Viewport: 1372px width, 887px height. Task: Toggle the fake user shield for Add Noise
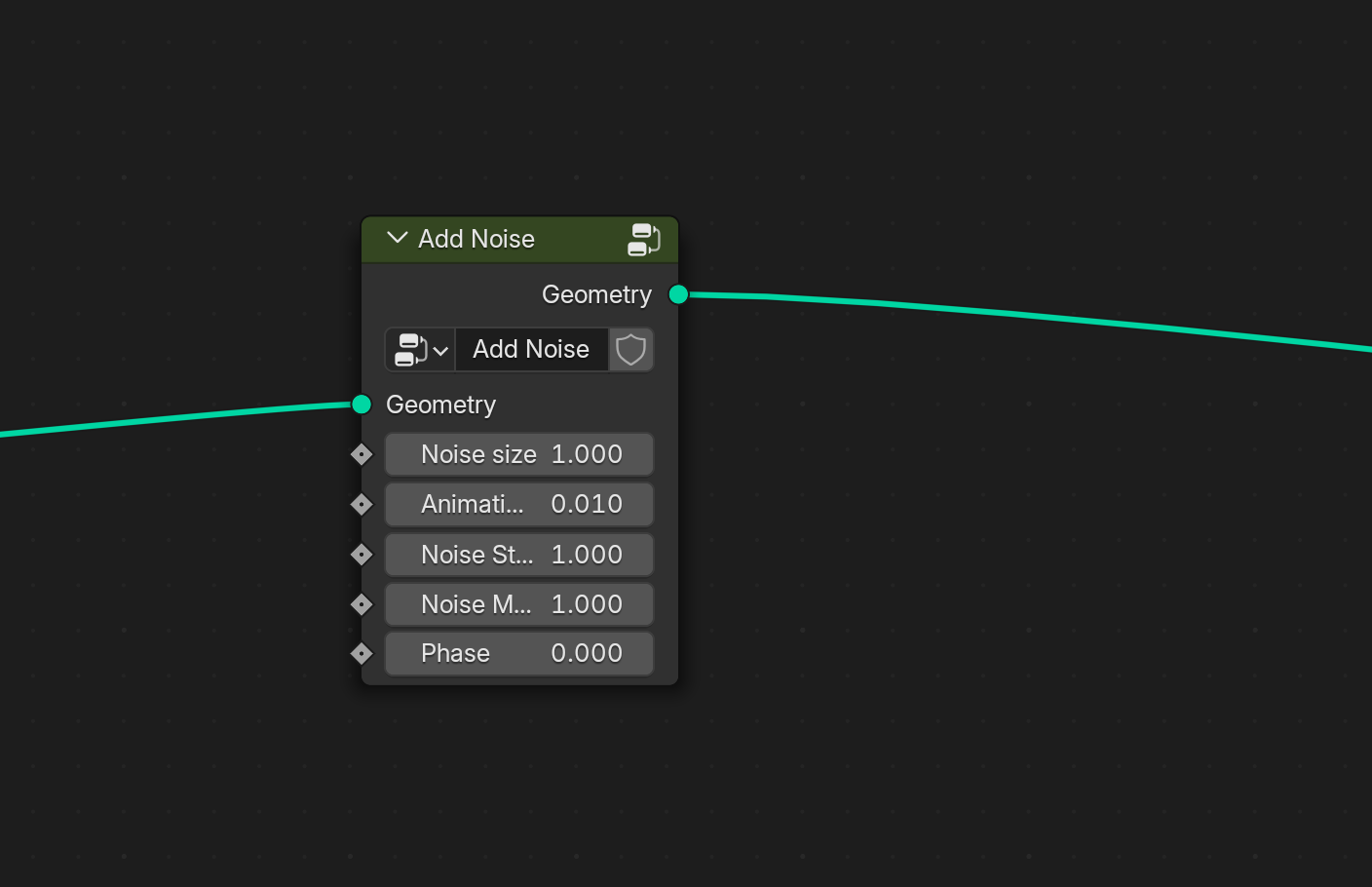coord(630,349)
